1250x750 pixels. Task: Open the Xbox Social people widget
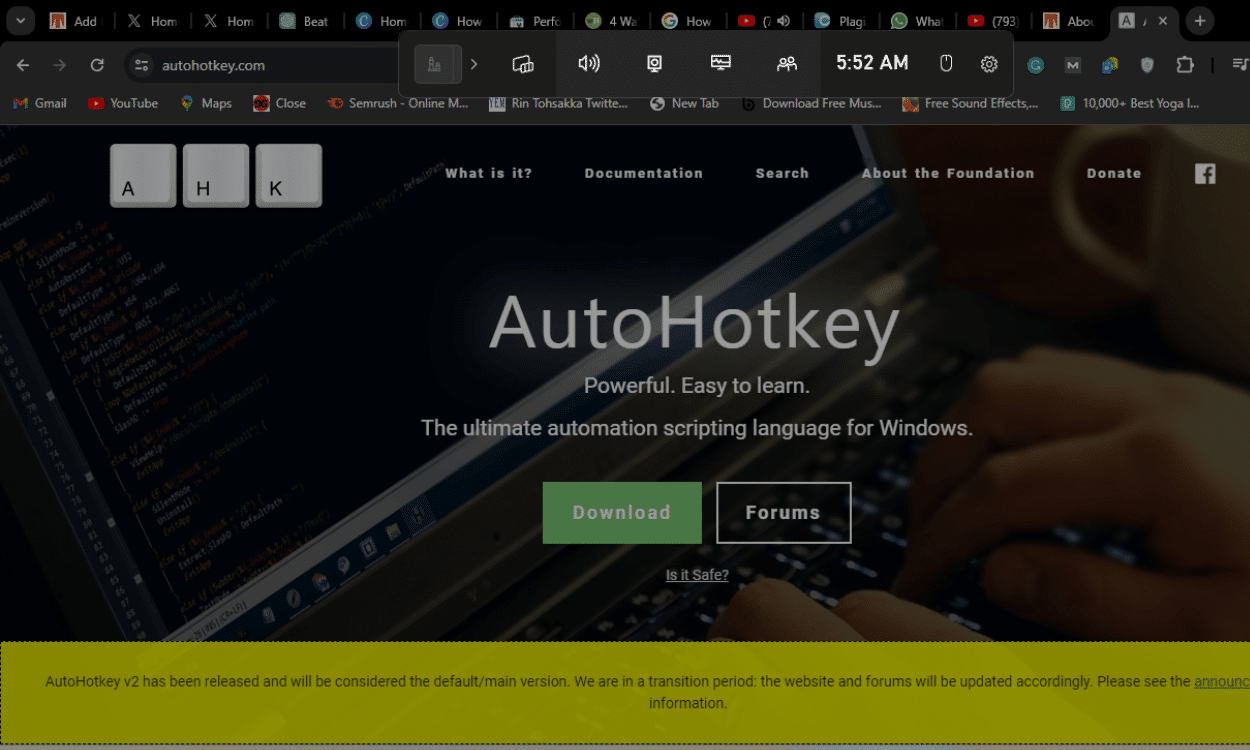click(x=787, y=64)
